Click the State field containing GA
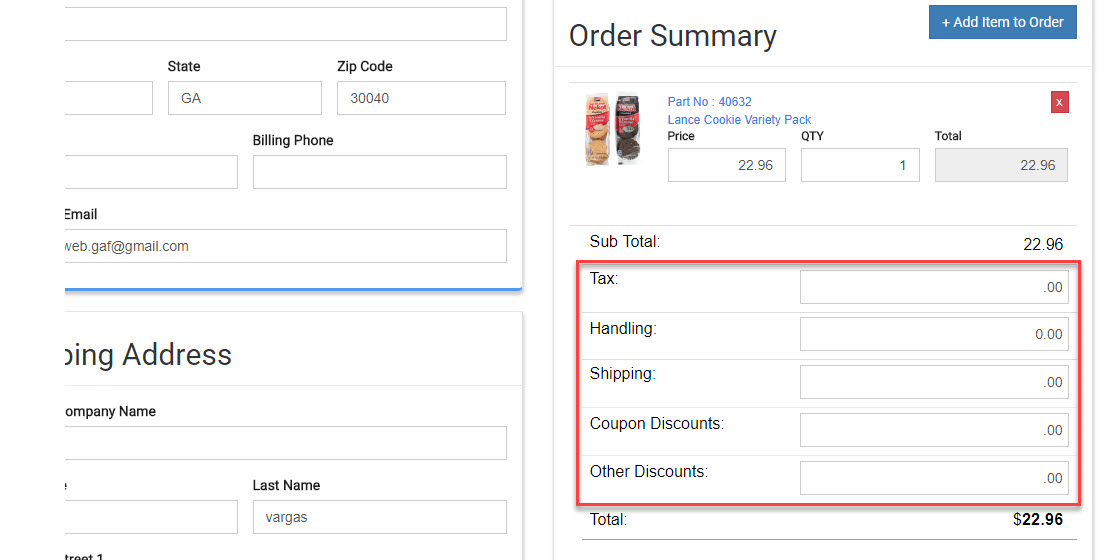 (244, 98)
